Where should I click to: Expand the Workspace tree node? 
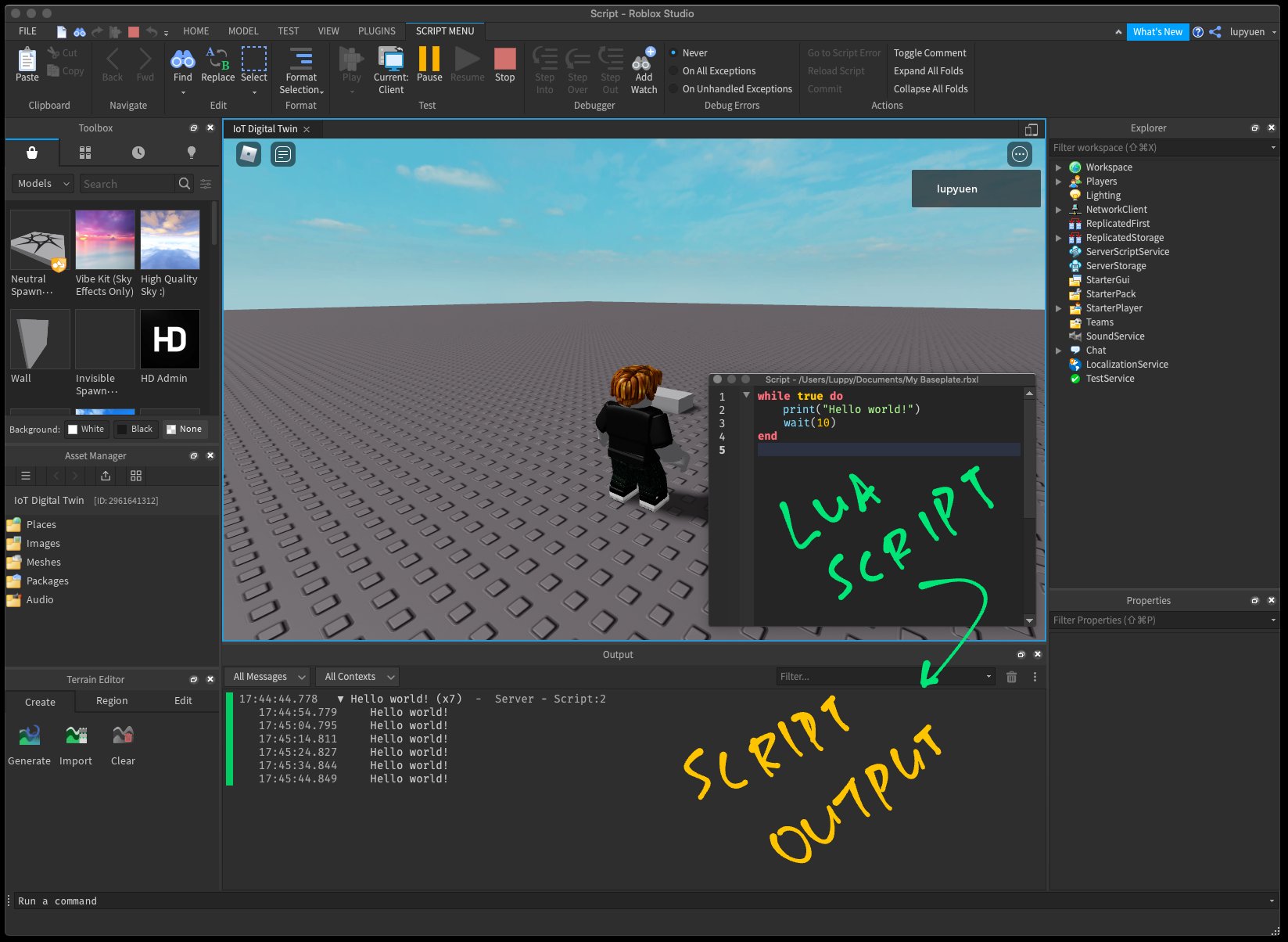point(1058,167)
